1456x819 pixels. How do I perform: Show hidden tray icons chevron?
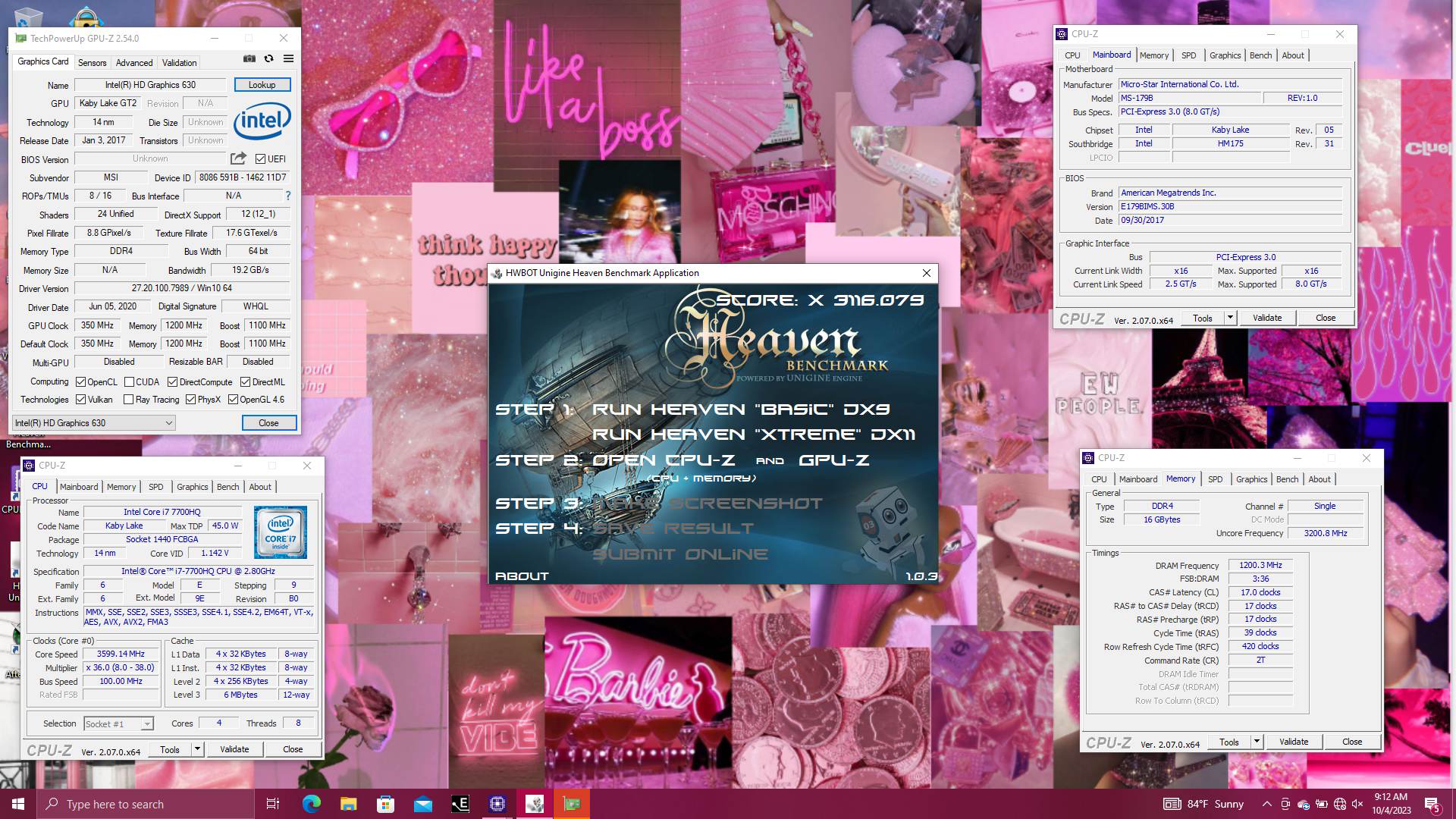pos(1266,804)
